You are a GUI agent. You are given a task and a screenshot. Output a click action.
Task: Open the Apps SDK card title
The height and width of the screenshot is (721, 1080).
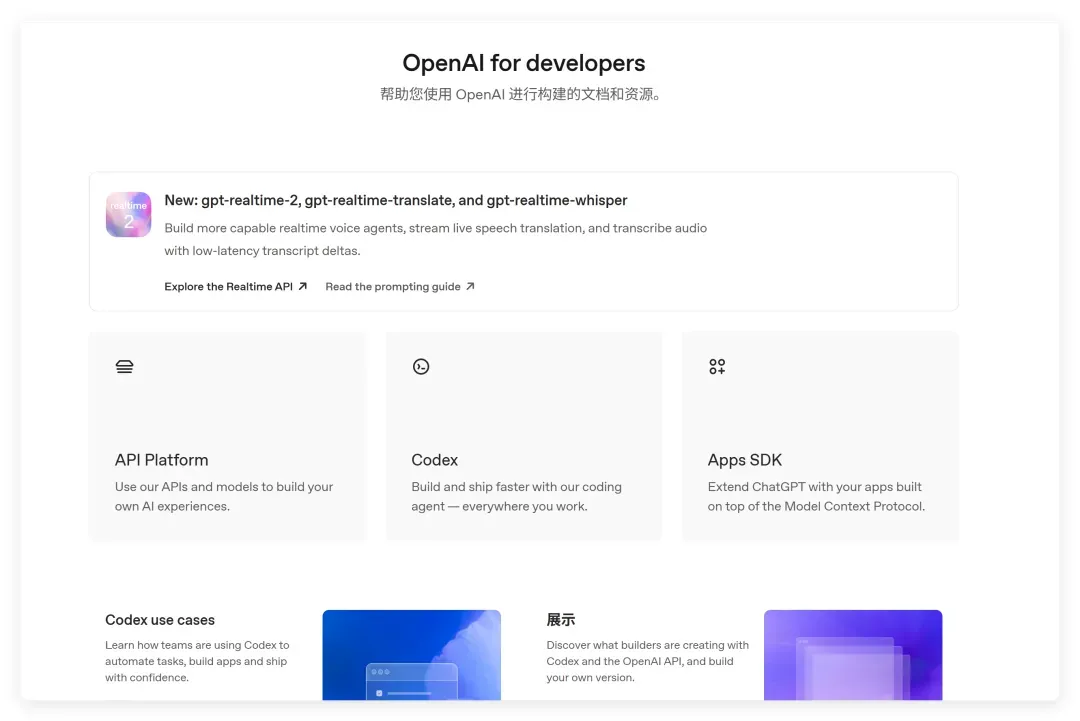coord(745,460)
